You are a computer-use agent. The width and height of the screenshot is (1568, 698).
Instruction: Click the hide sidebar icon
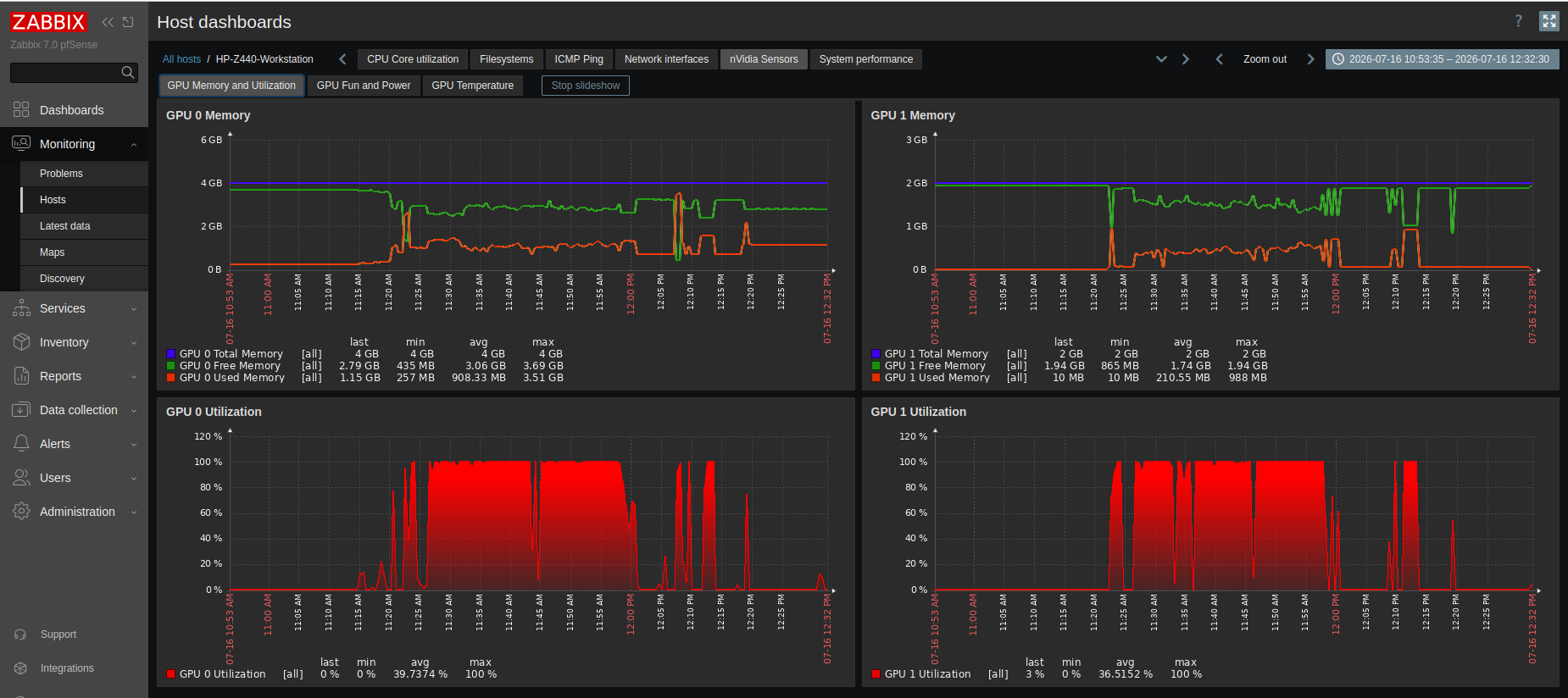click(128, 22)
